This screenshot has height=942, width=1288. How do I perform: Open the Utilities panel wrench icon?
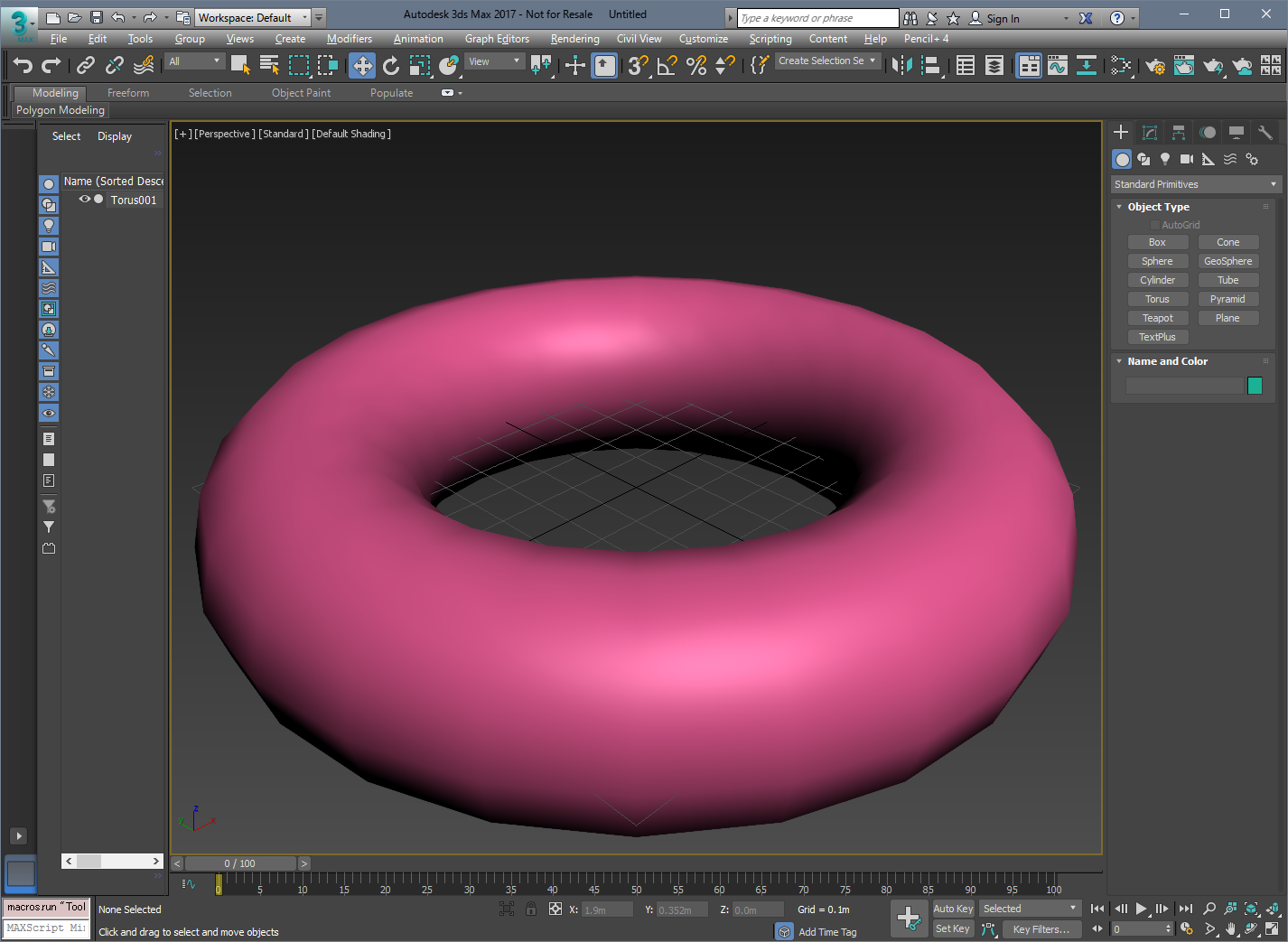(x=1265, y=133)
